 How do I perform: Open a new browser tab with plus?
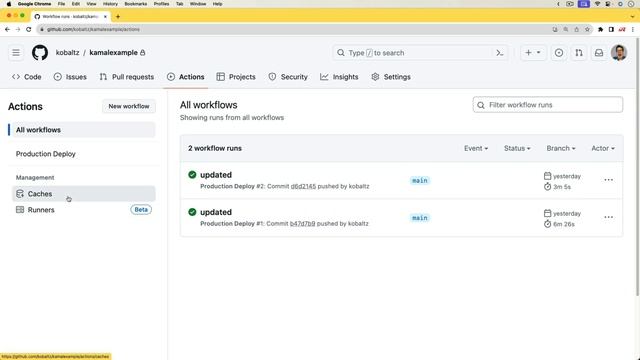118,17
